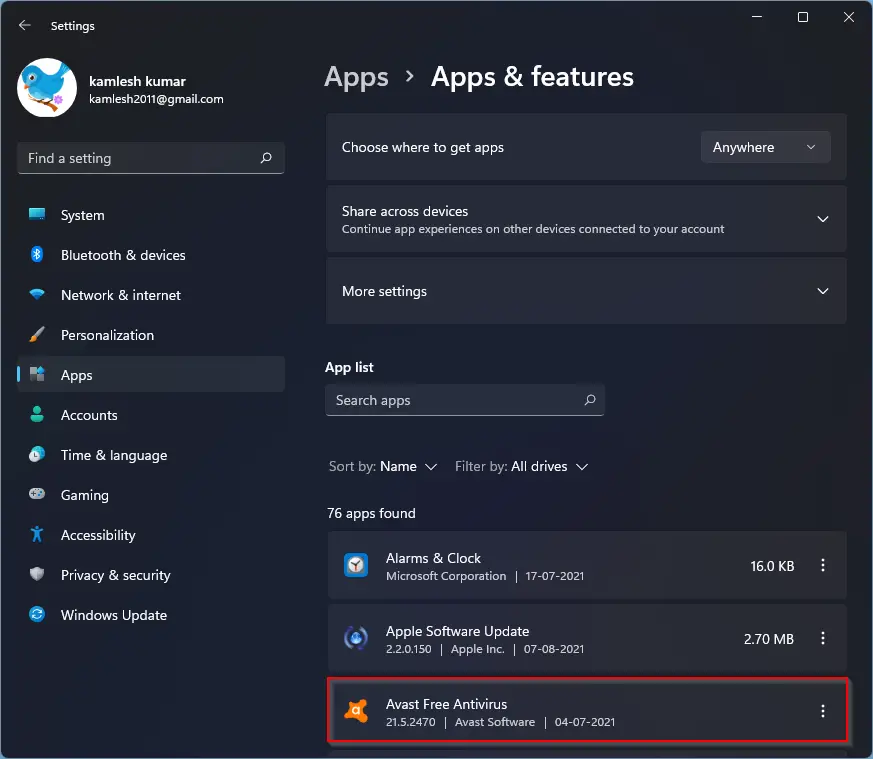
Task: Click the Apple Software Update app name
Action: 458,631
